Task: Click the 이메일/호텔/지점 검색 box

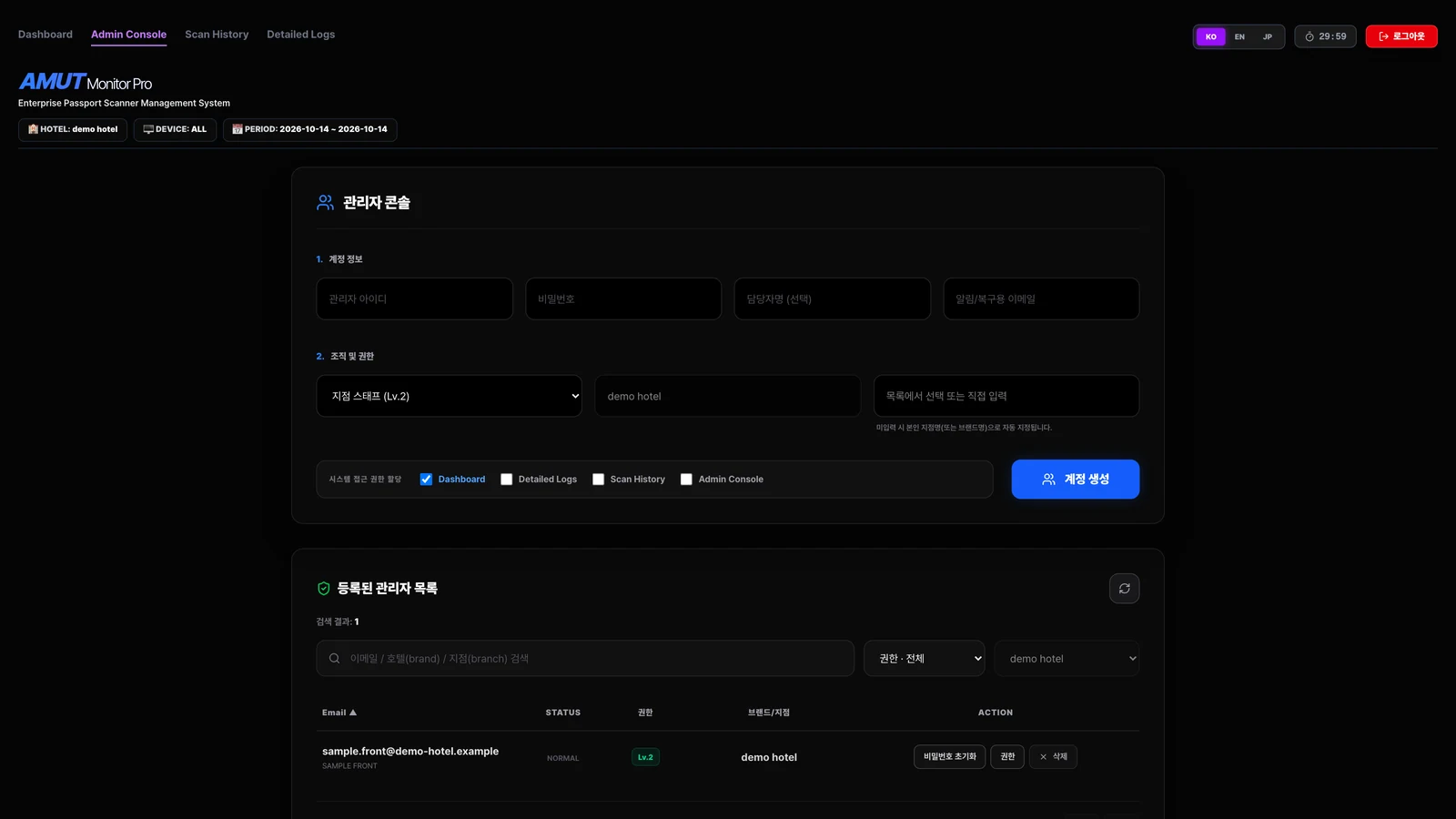Action: point(585,659)
